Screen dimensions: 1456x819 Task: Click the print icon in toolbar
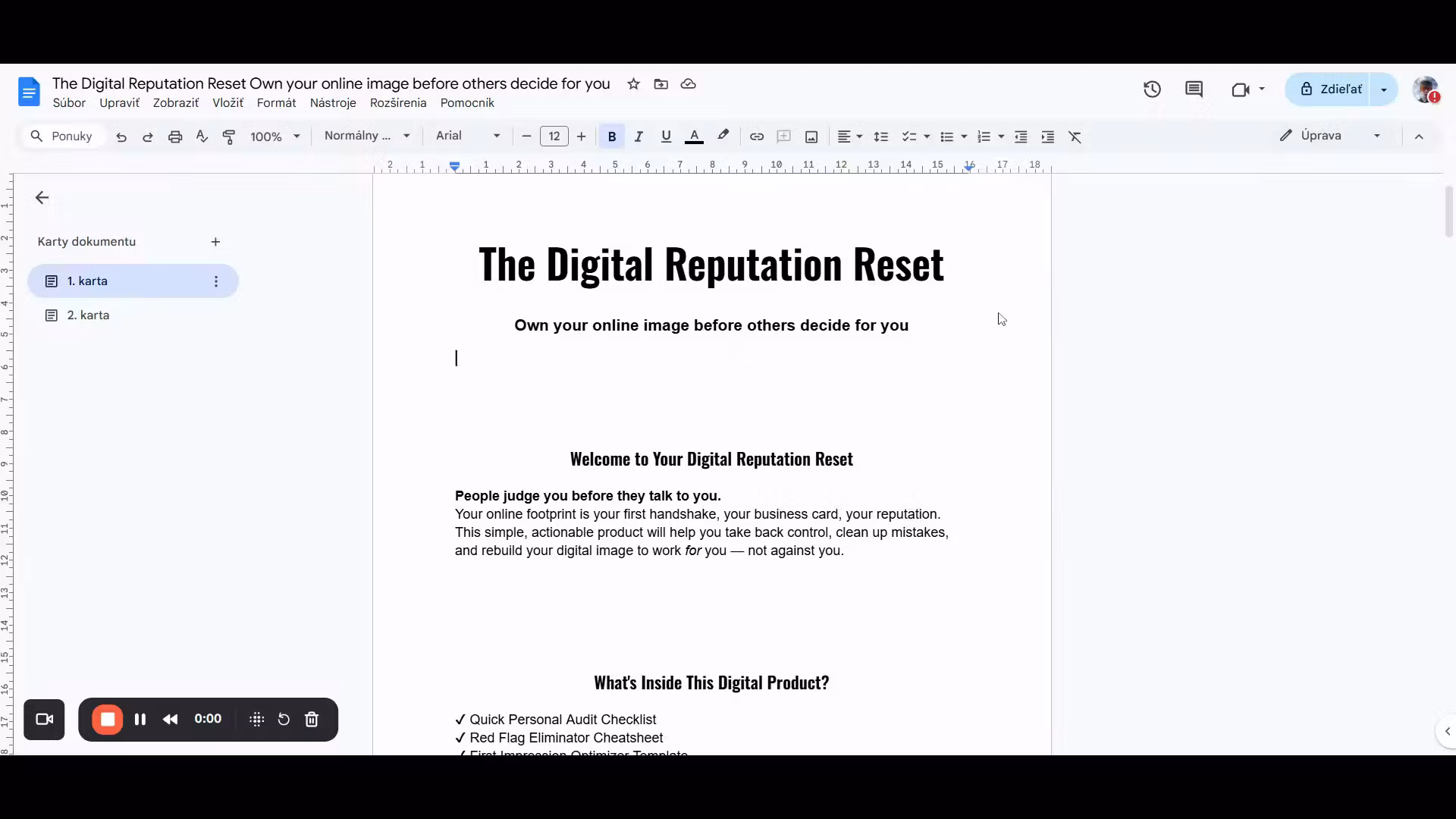(175, 136)
